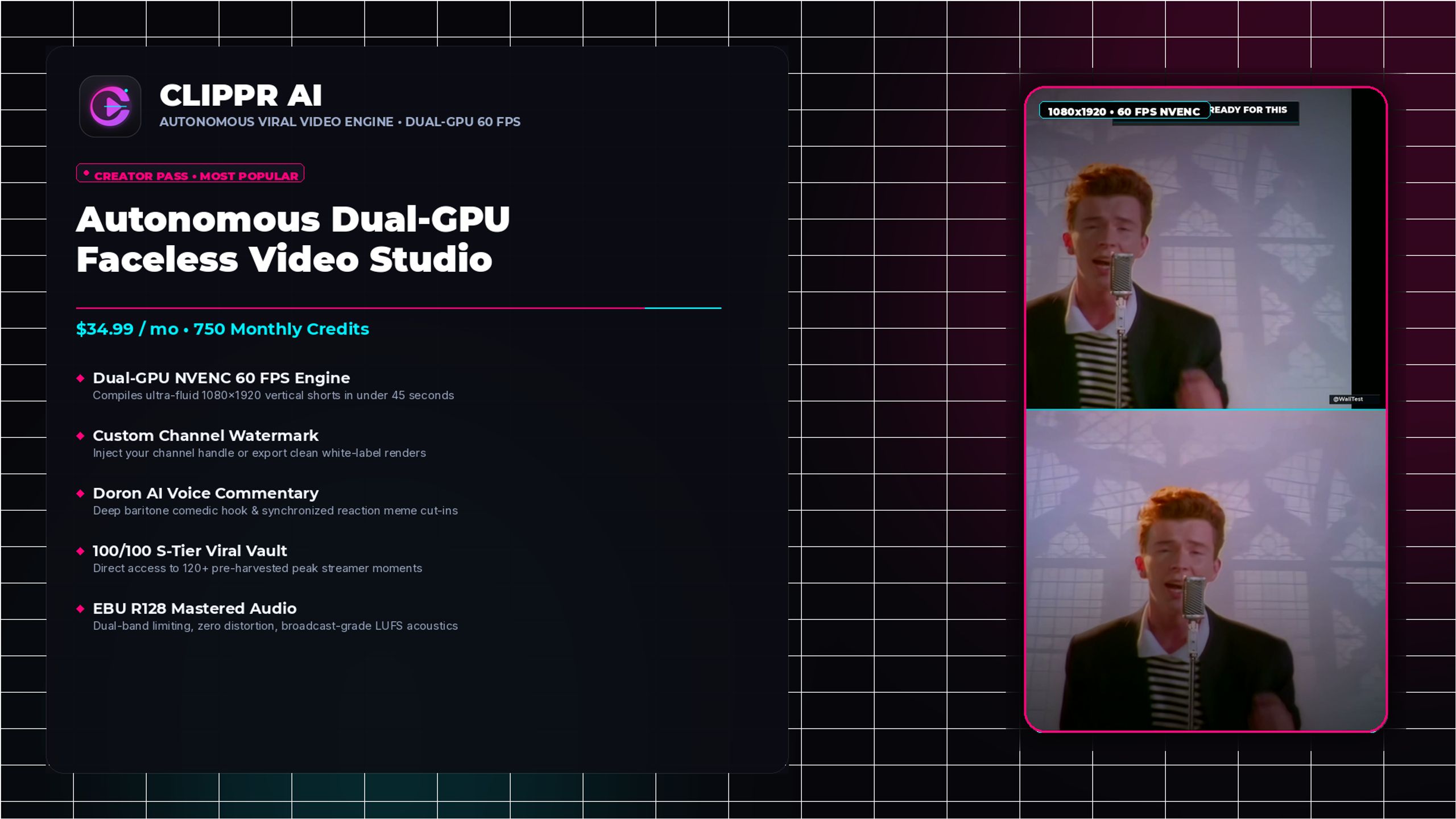Image resolution: width=1456 pixels, height=819 pixels.
Task: Click the Dual-GPU NVENC 60 FPS Engine feature
Action: [221, 378]
